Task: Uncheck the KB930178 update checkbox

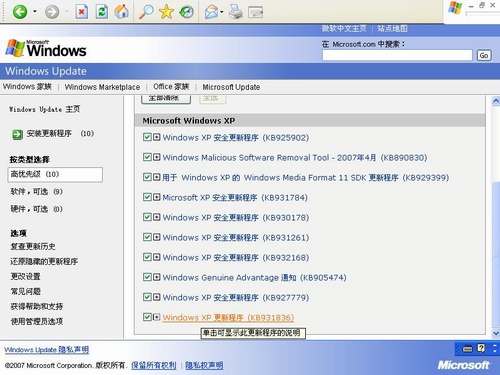Action: [x=147, y=217]
